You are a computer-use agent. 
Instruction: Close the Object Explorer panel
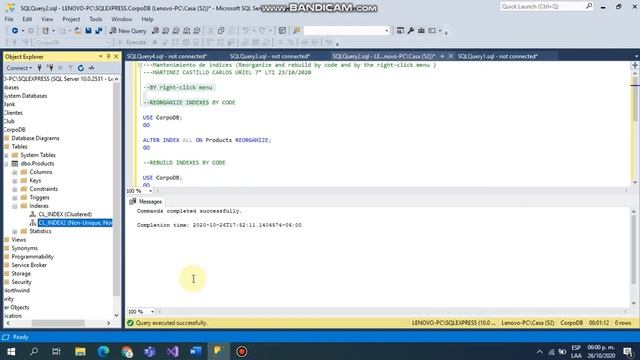[x=116, y=56]
